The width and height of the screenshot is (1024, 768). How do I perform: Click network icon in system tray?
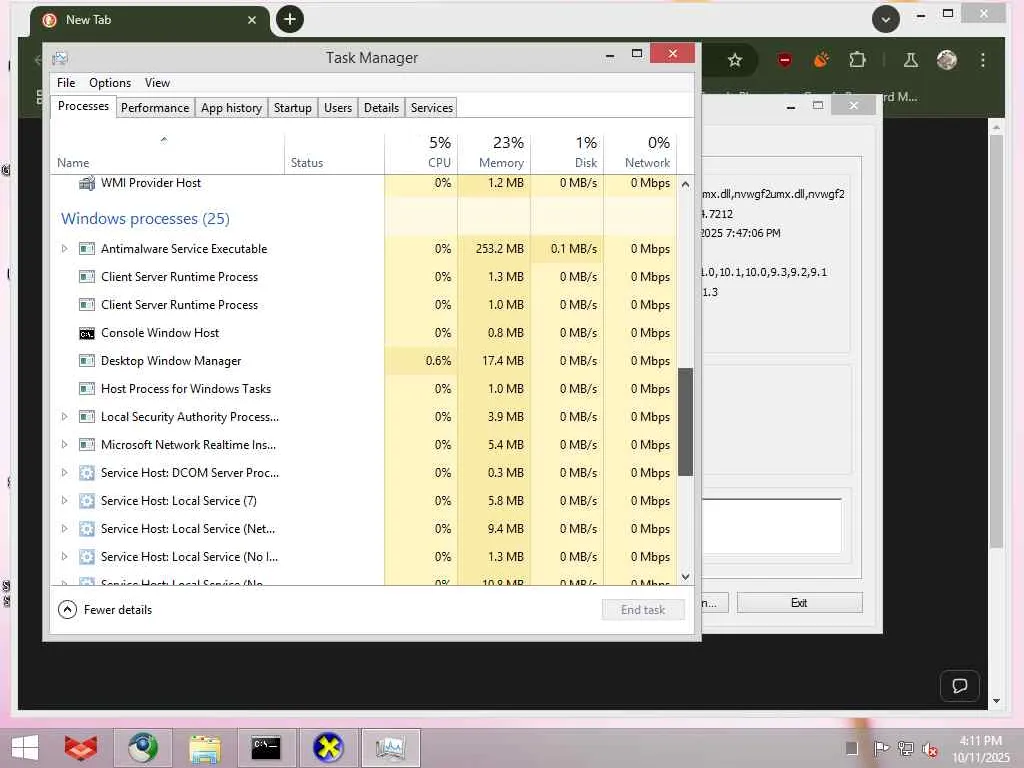pyautogui.click(x=905, y=748)
